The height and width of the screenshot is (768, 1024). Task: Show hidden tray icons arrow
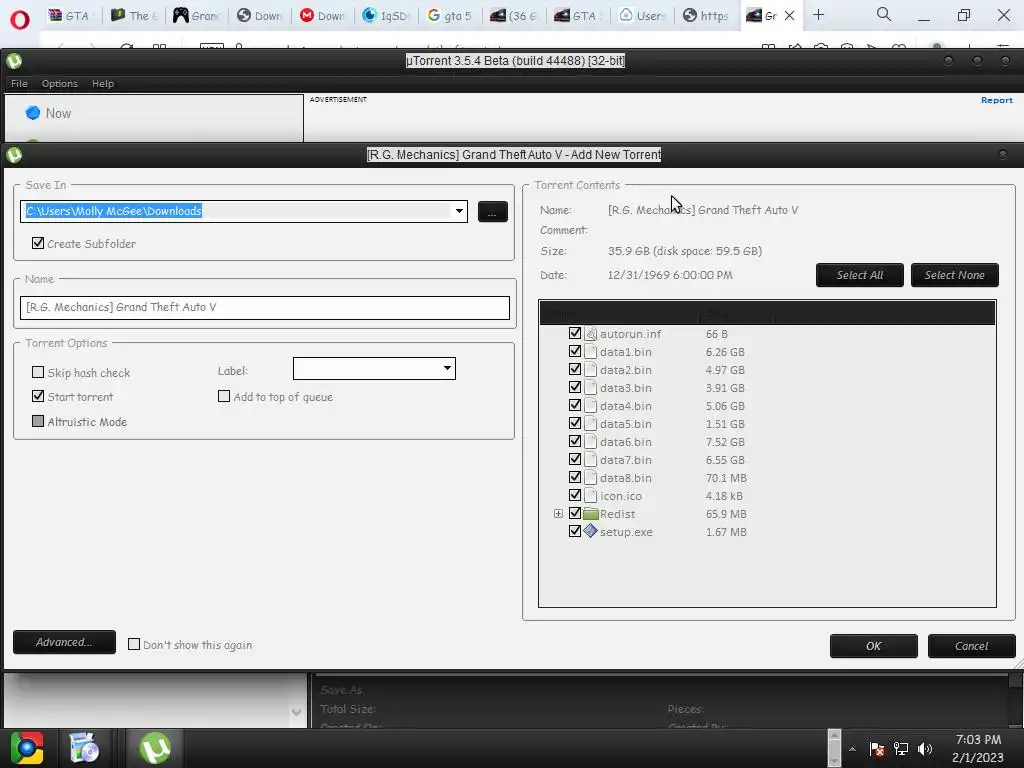tap(852, 749)
